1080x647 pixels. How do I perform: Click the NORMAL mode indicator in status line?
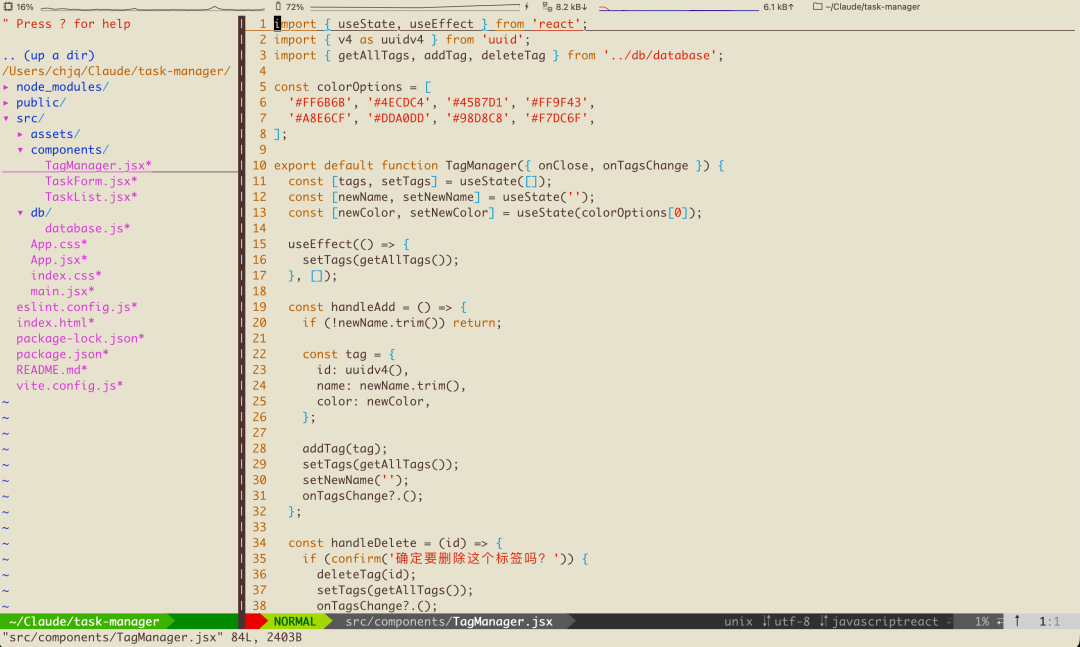pos(294,621)
